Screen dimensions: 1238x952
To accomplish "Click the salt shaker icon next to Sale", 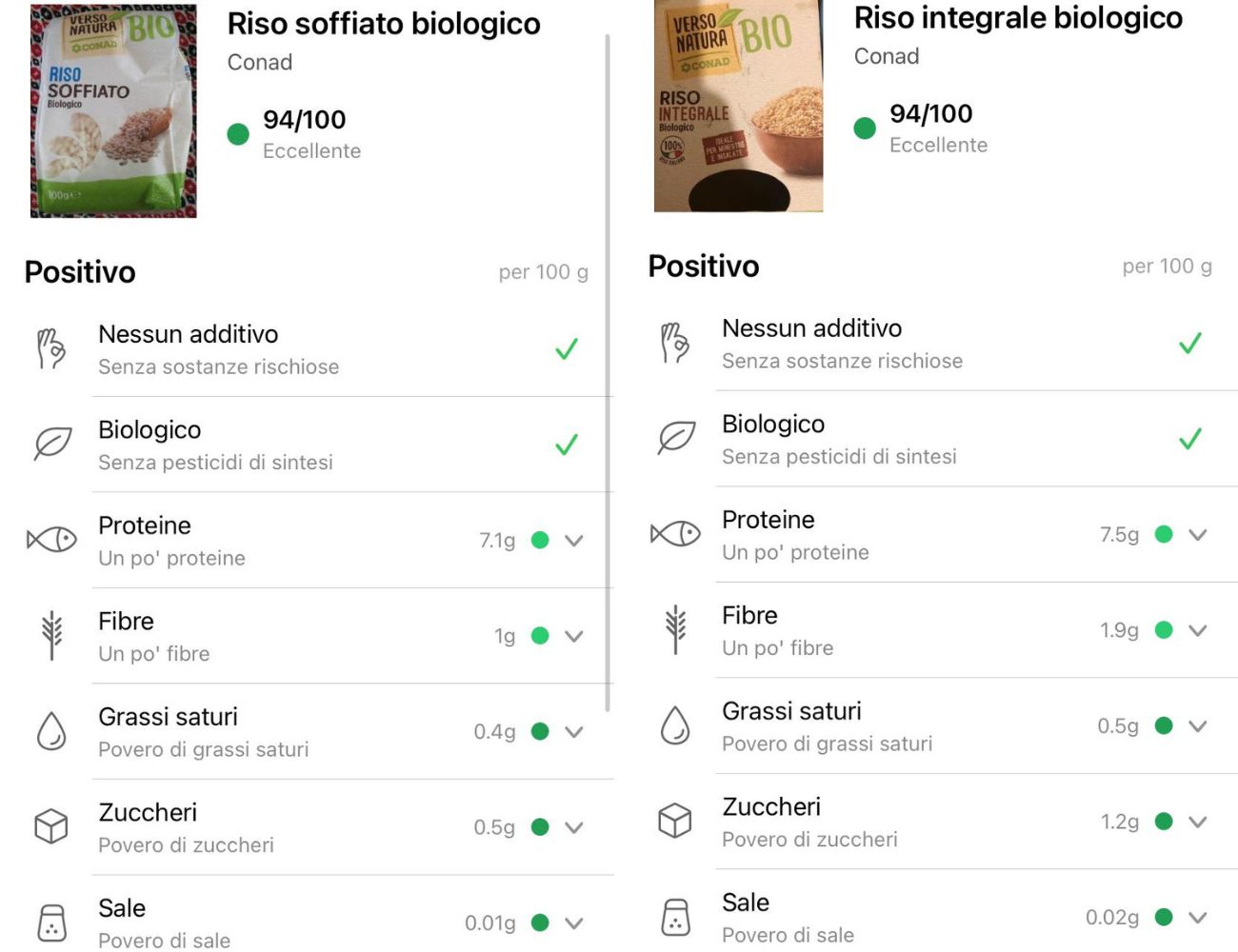I will click(x=53, y=921).
